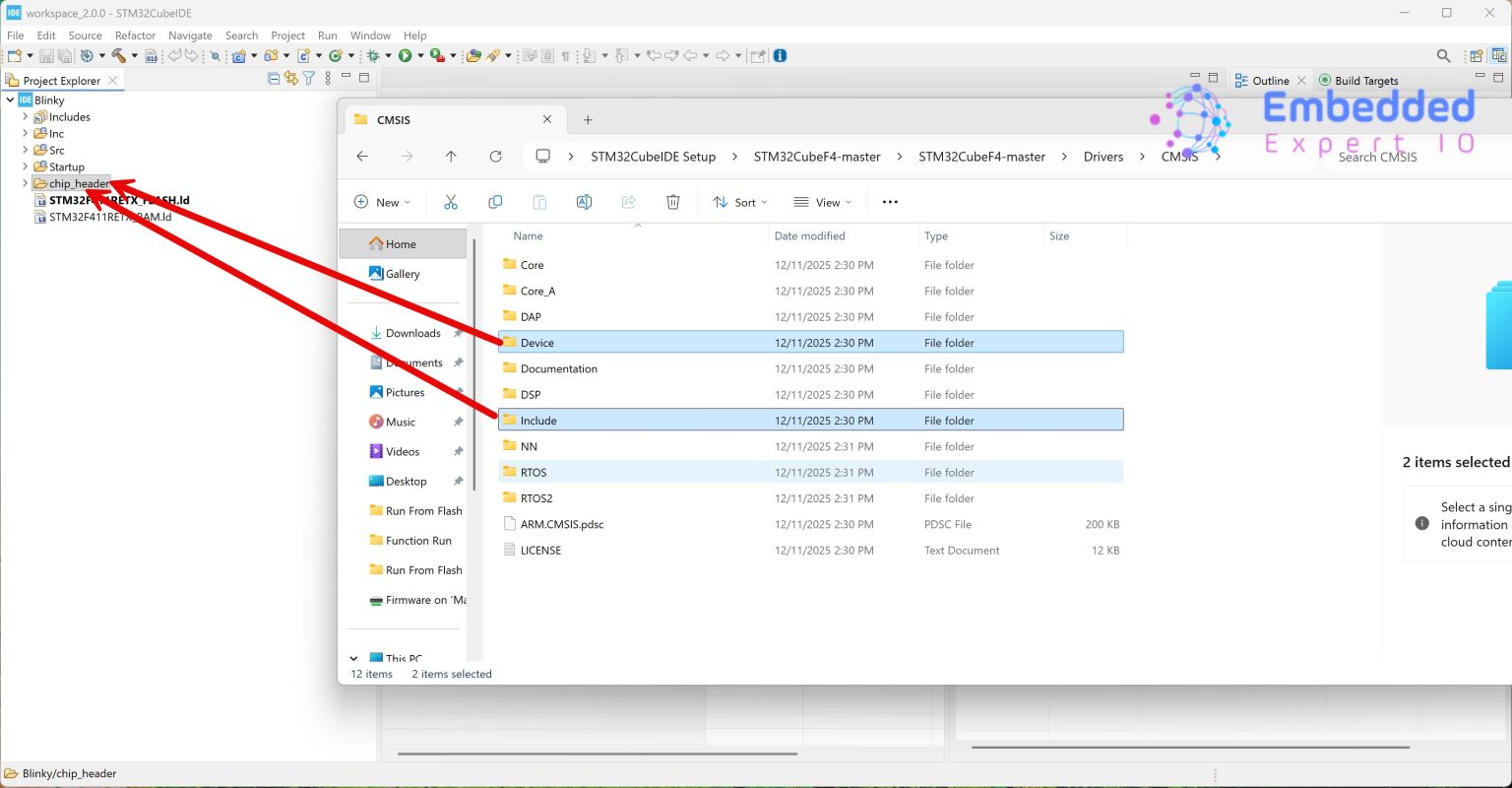Viewport: 1512px width, 788px height.
Task: Click the Build hammer icon in the toolbar
Action: coord(119,55)
